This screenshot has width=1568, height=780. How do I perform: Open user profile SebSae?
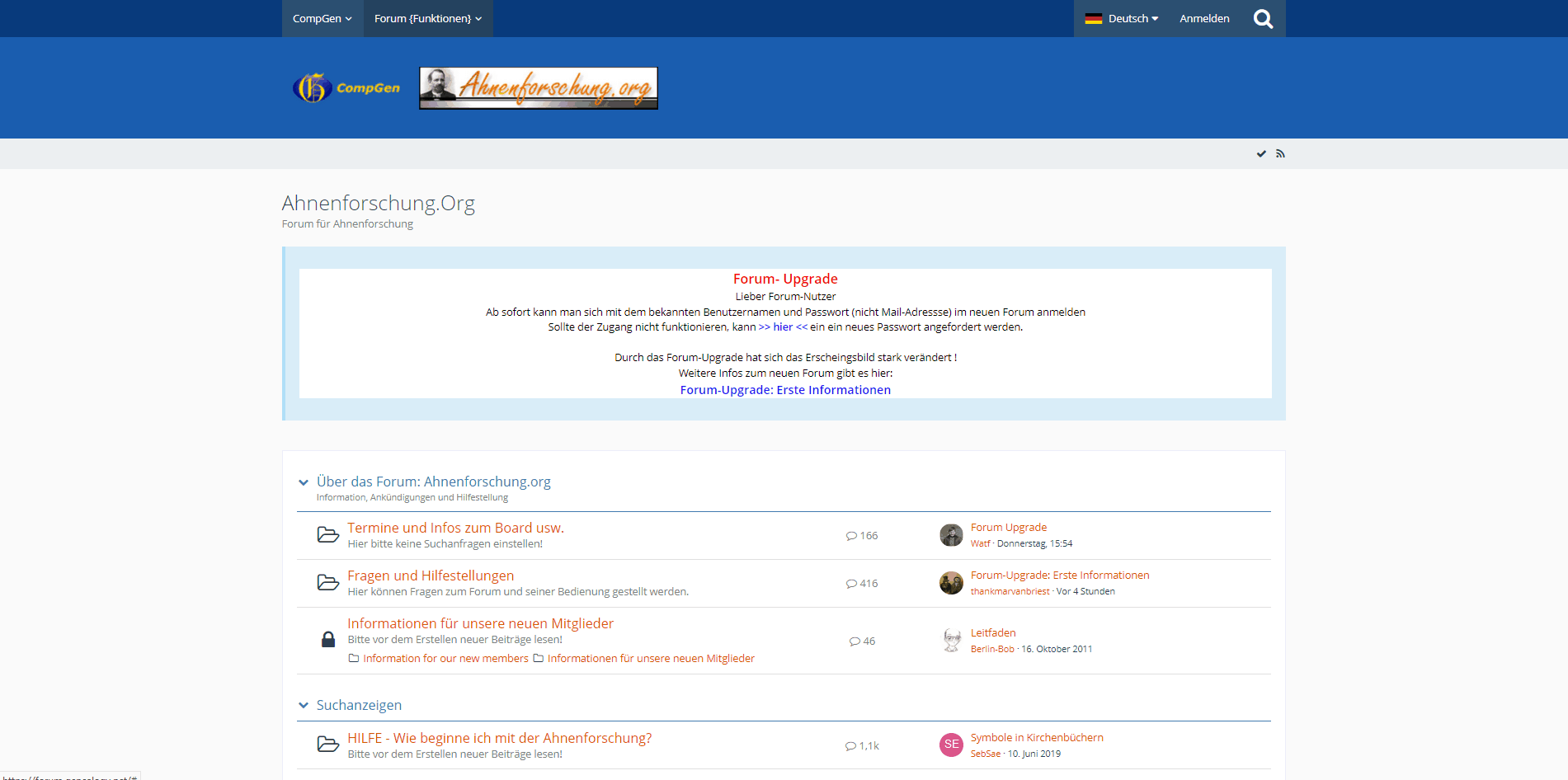coord(985,754)
